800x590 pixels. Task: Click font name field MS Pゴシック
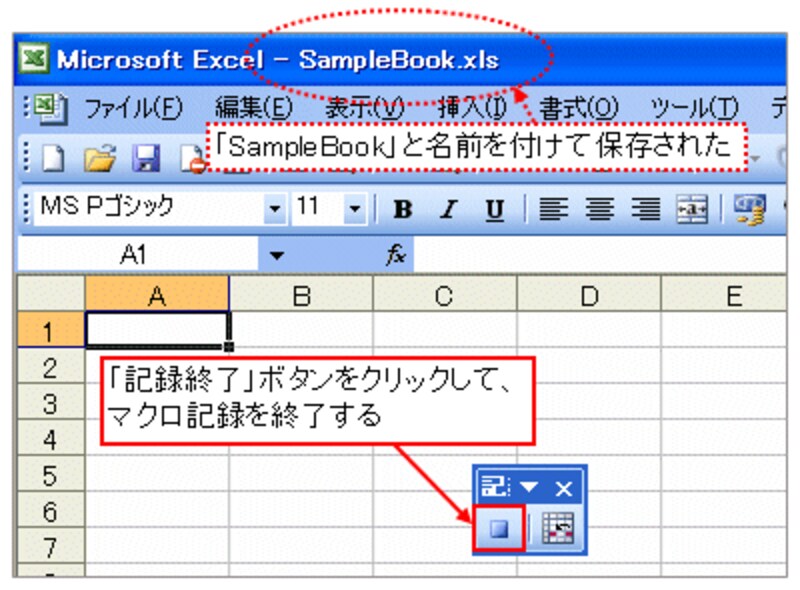pyautogui.click(x=149, y=208)
